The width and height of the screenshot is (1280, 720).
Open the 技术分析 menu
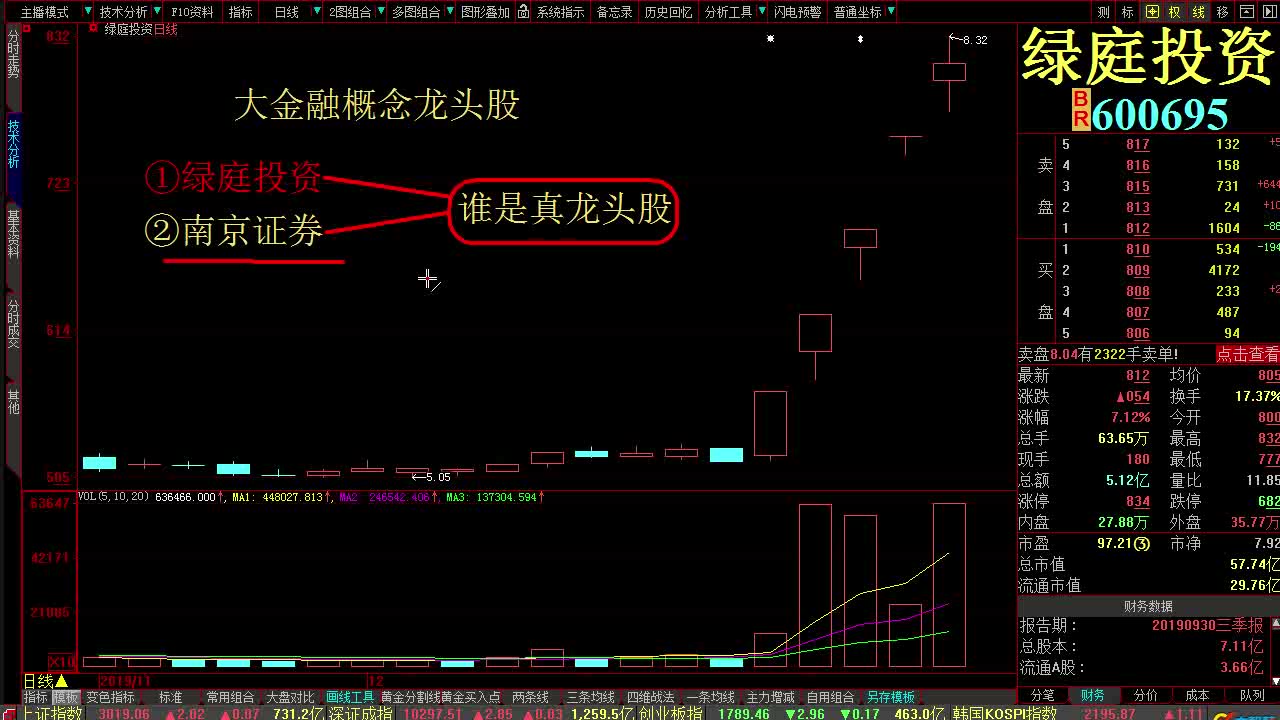(123, 12)
